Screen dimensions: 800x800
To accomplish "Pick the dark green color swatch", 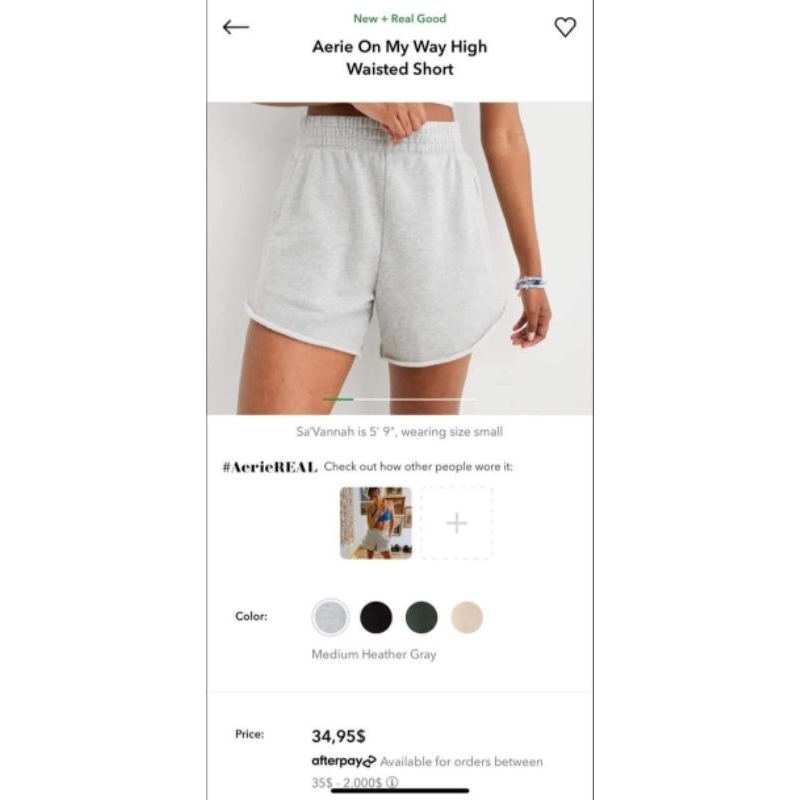I will pos(421,617).
